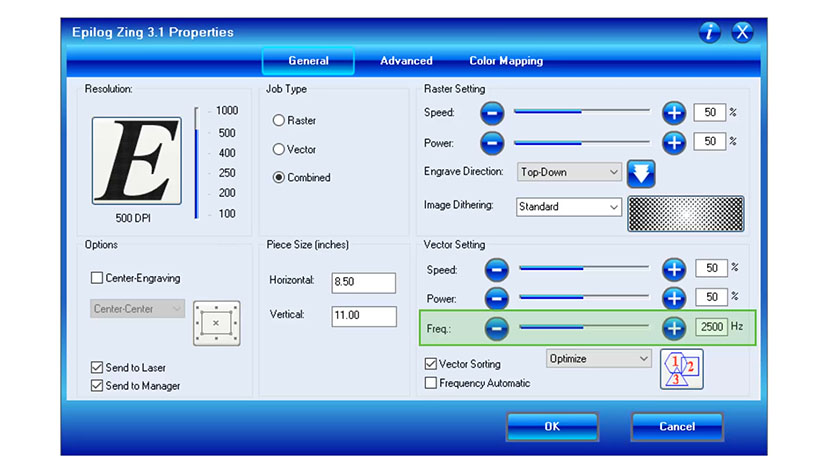830x473 pixels.
Task: Click the blue Engrave Direction arrow icon
Action: (x=641, y=173)
